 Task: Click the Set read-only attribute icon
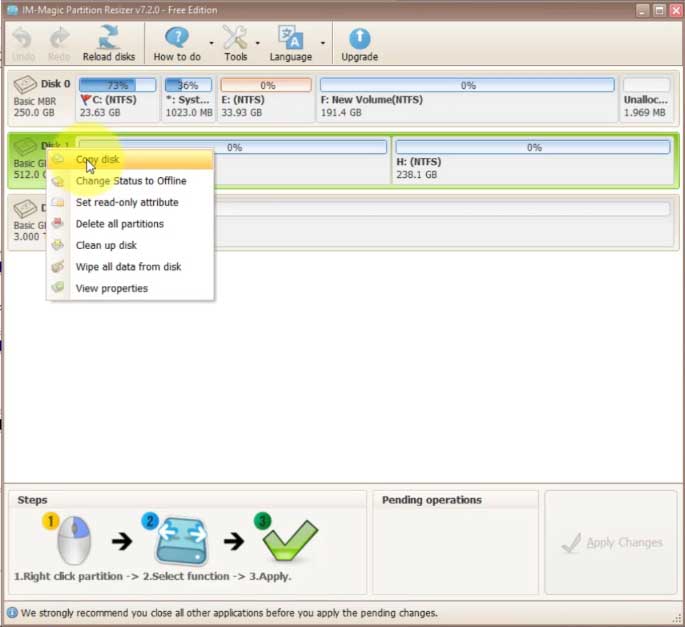pos(58,202)
